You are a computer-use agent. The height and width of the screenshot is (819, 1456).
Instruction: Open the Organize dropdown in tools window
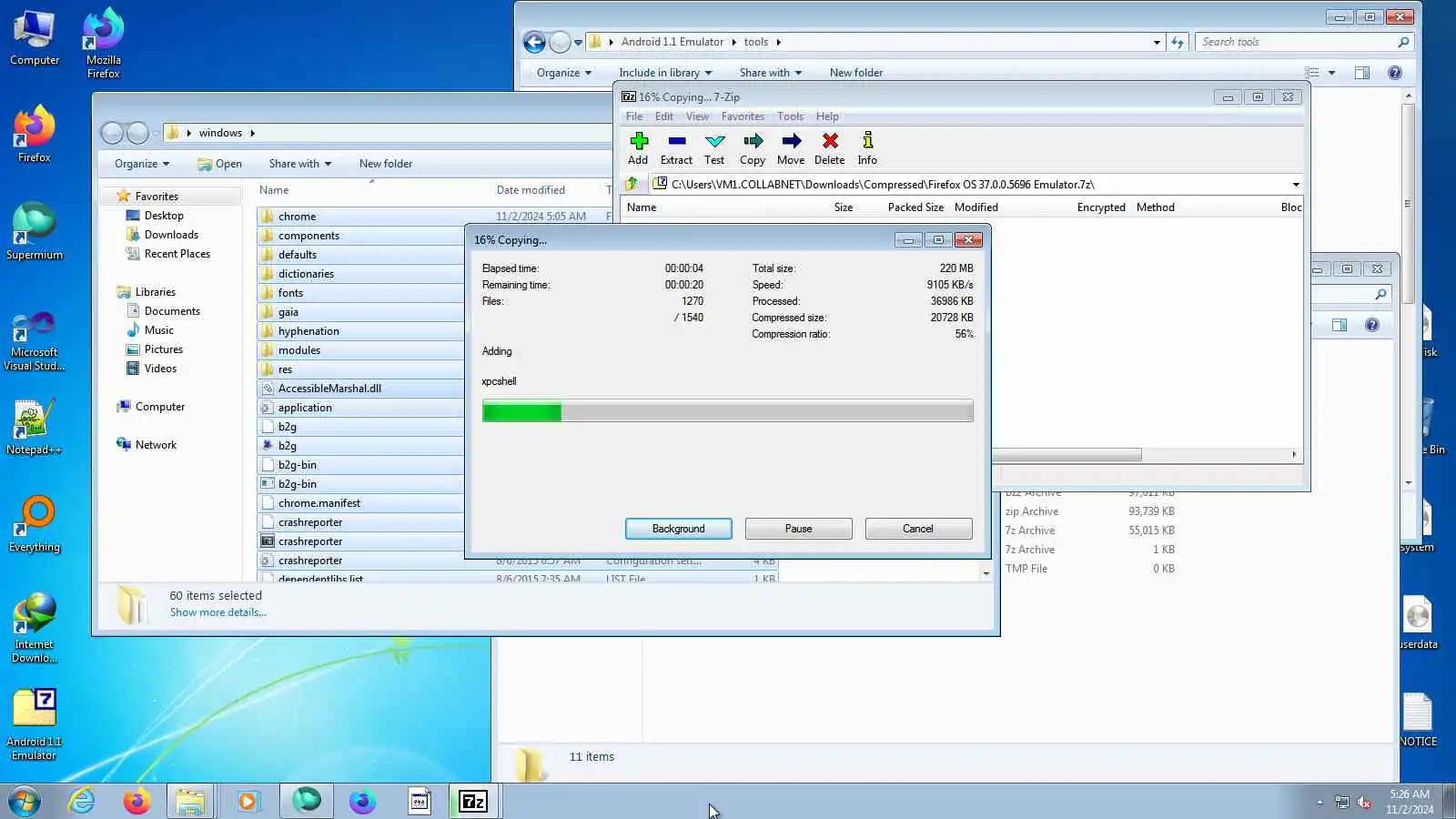coord(564,73)
